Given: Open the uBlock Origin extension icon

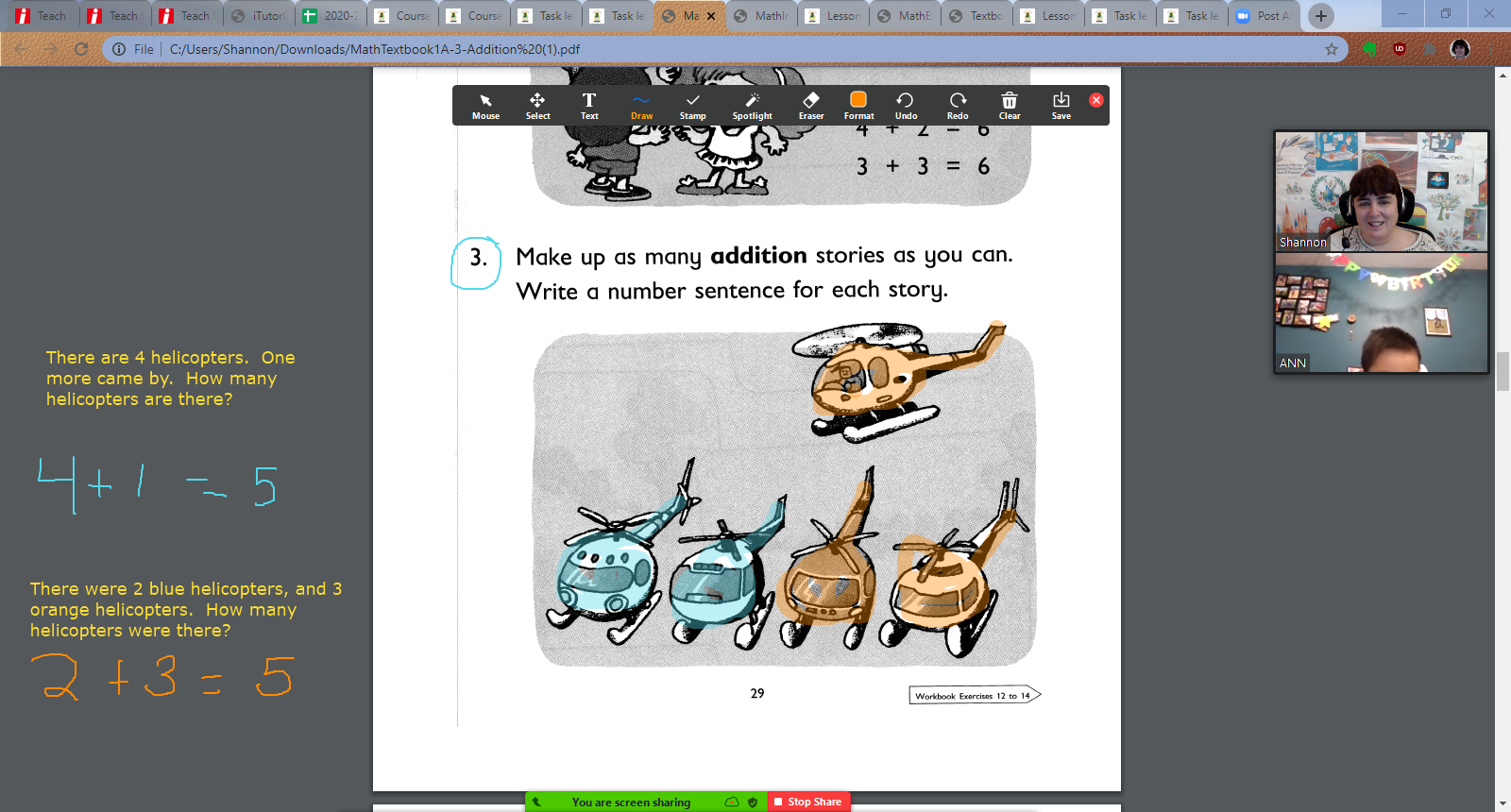Looking at the screenshot, I should [x=1400, y=49].
